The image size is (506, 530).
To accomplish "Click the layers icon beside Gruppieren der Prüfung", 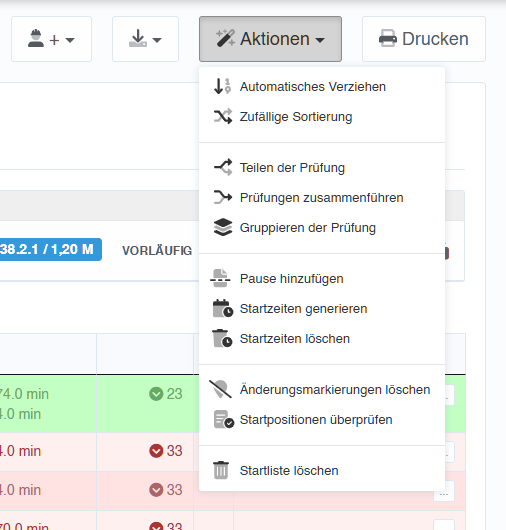I will [223, 227].
